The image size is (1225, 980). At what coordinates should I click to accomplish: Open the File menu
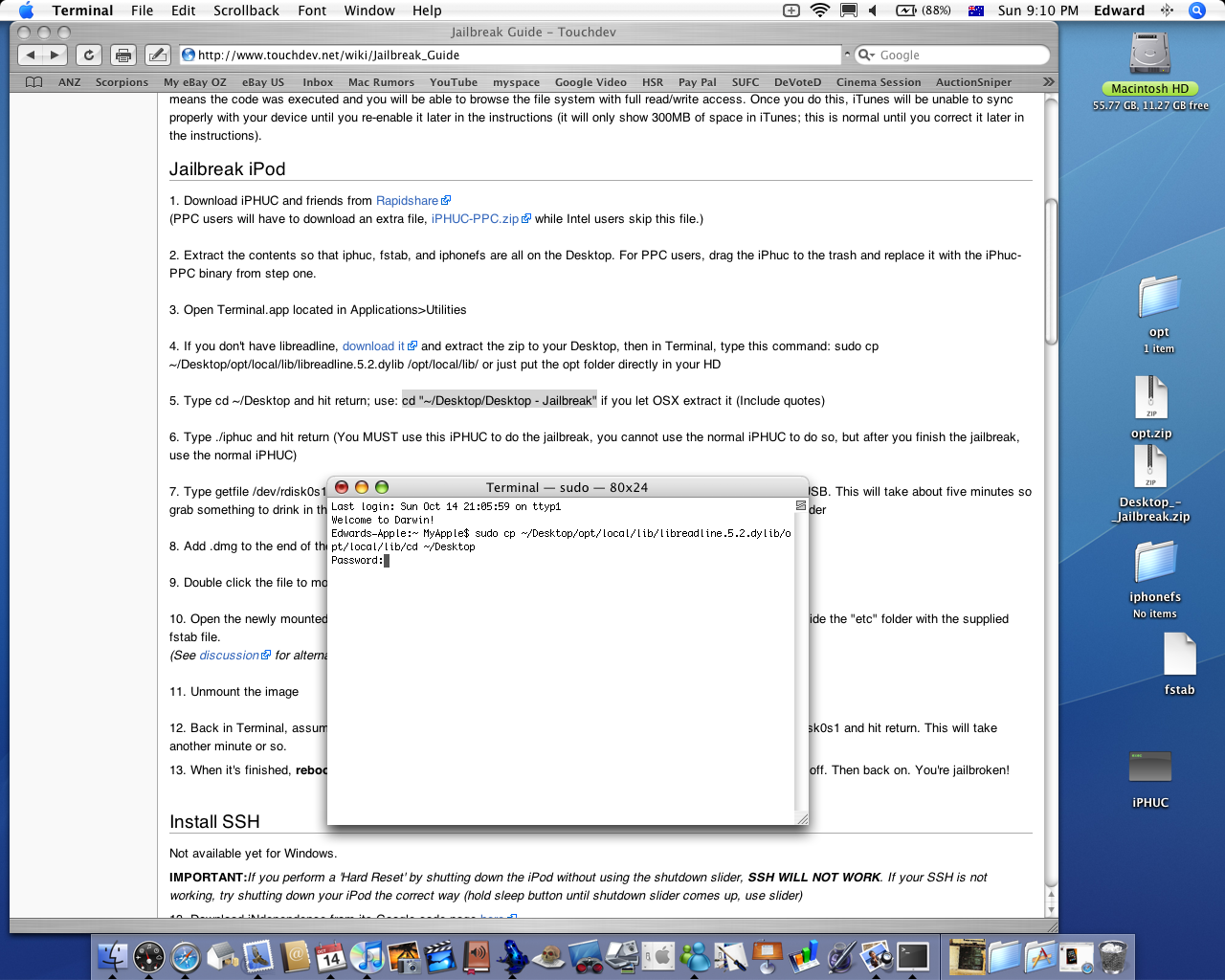[142, 11]
